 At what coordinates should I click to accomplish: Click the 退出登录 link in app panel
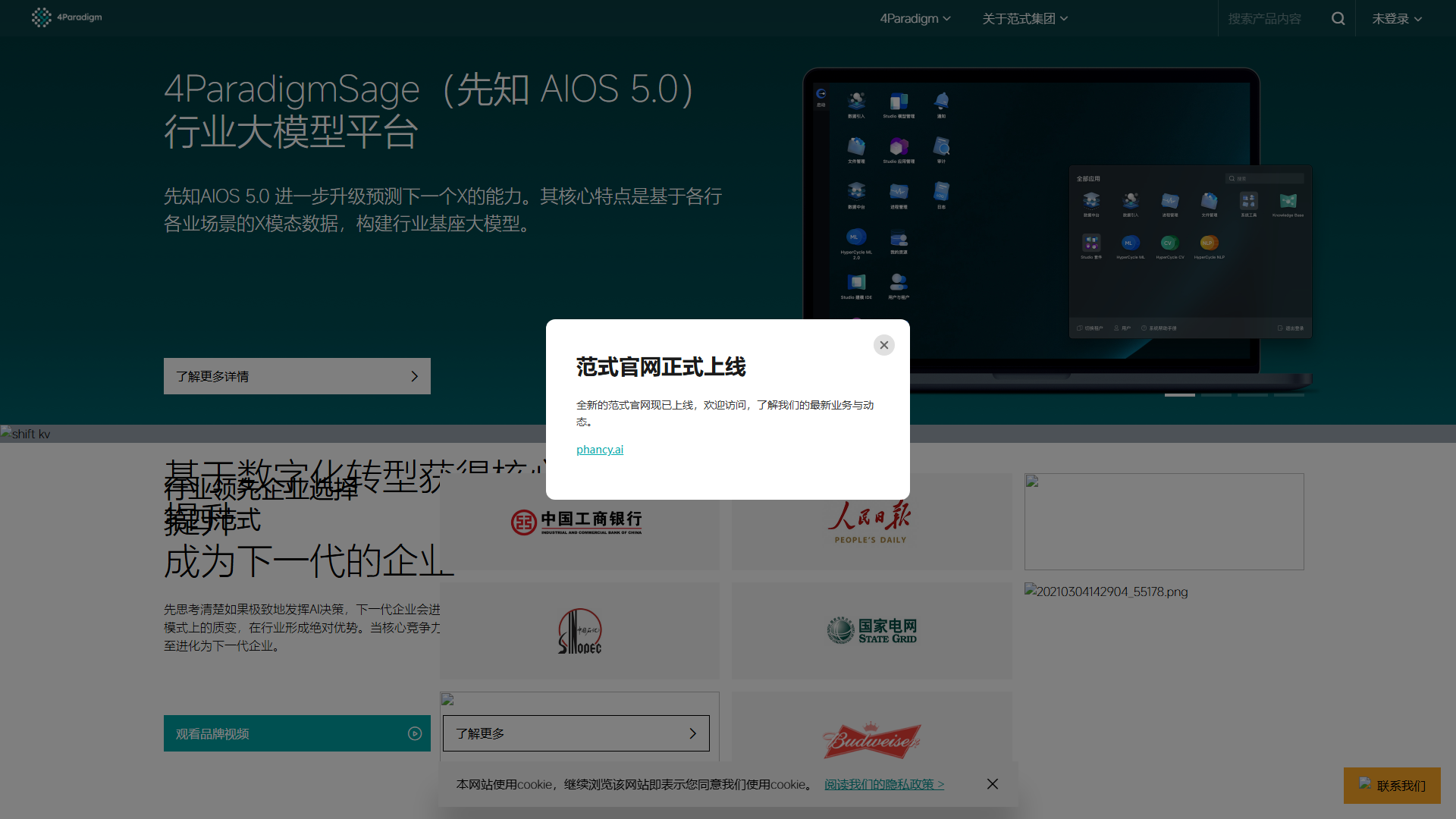[x=1291, y=328]
